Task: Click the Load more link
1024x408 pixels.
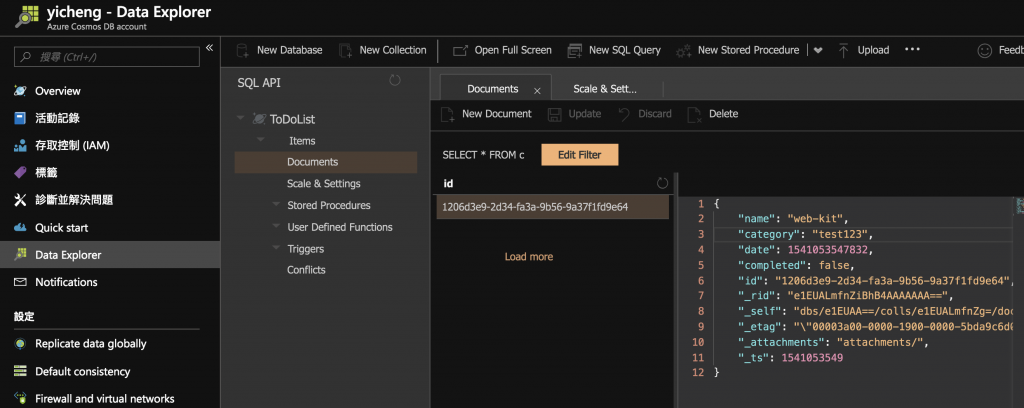Action: [x=528, y=257]
